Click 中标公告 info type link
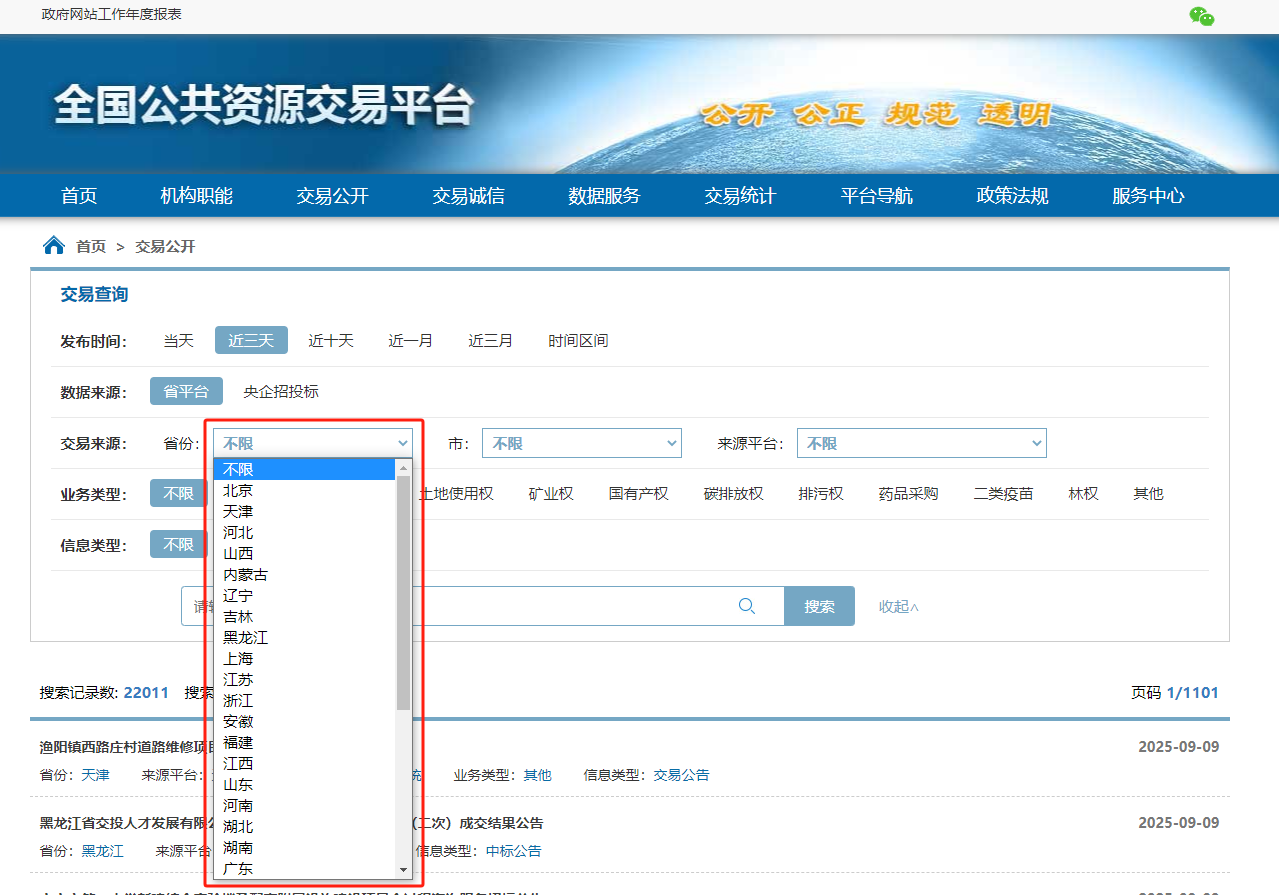Viewport: 1279px width, 895px height. [514, 851]
